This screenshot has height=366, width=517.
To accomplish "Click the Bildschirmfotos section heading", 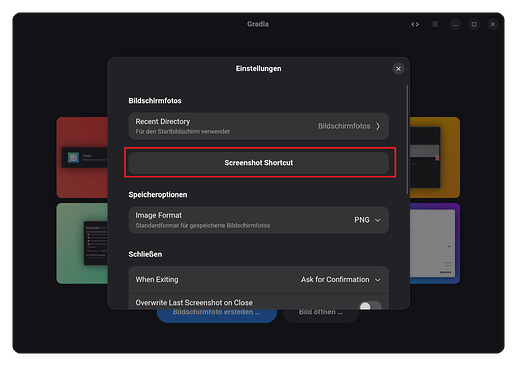I will coord(155,101).
